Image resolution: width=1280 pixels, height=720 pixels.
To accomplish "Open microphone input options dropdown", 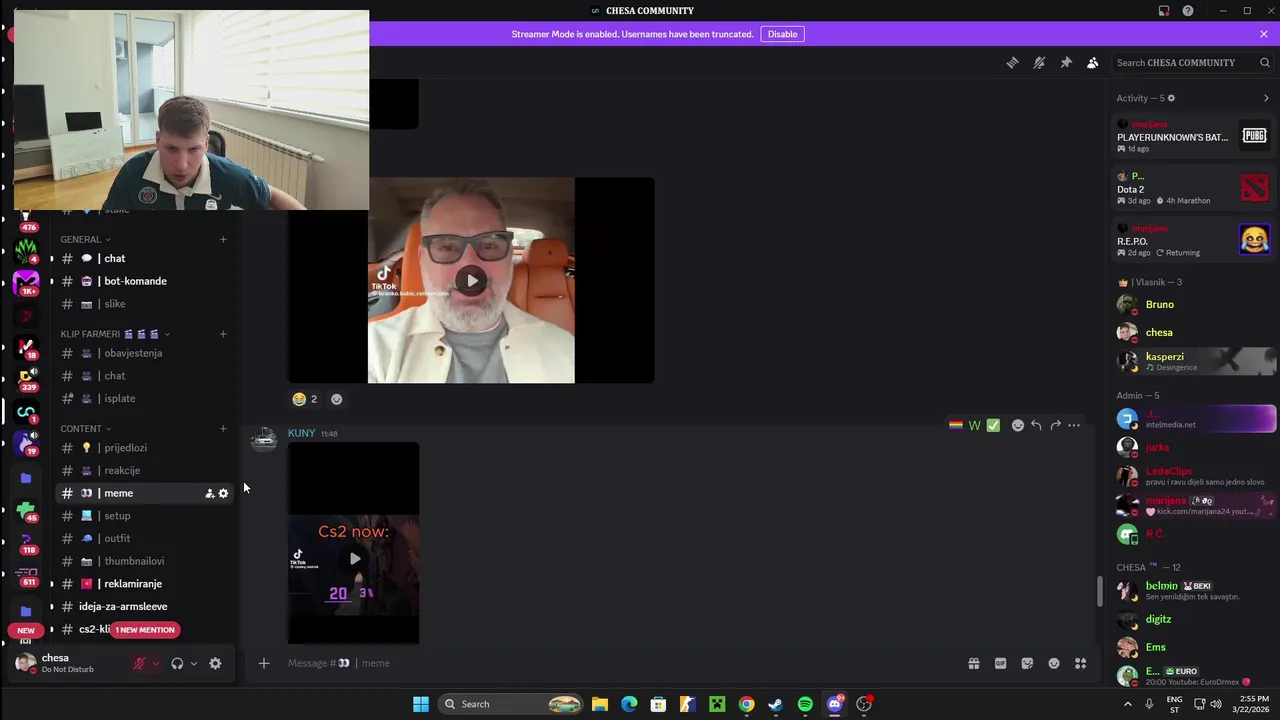I will (x=155, y=664).
